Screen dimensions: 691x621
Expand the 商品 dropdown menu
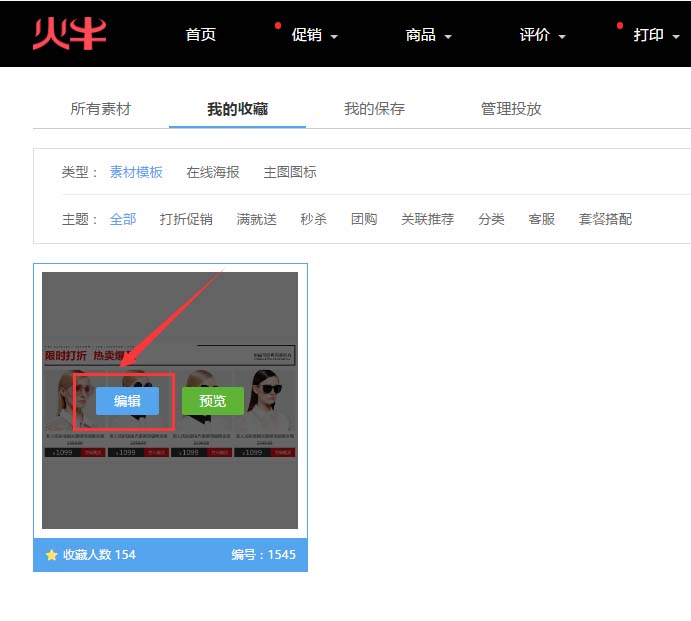[428, 35]
